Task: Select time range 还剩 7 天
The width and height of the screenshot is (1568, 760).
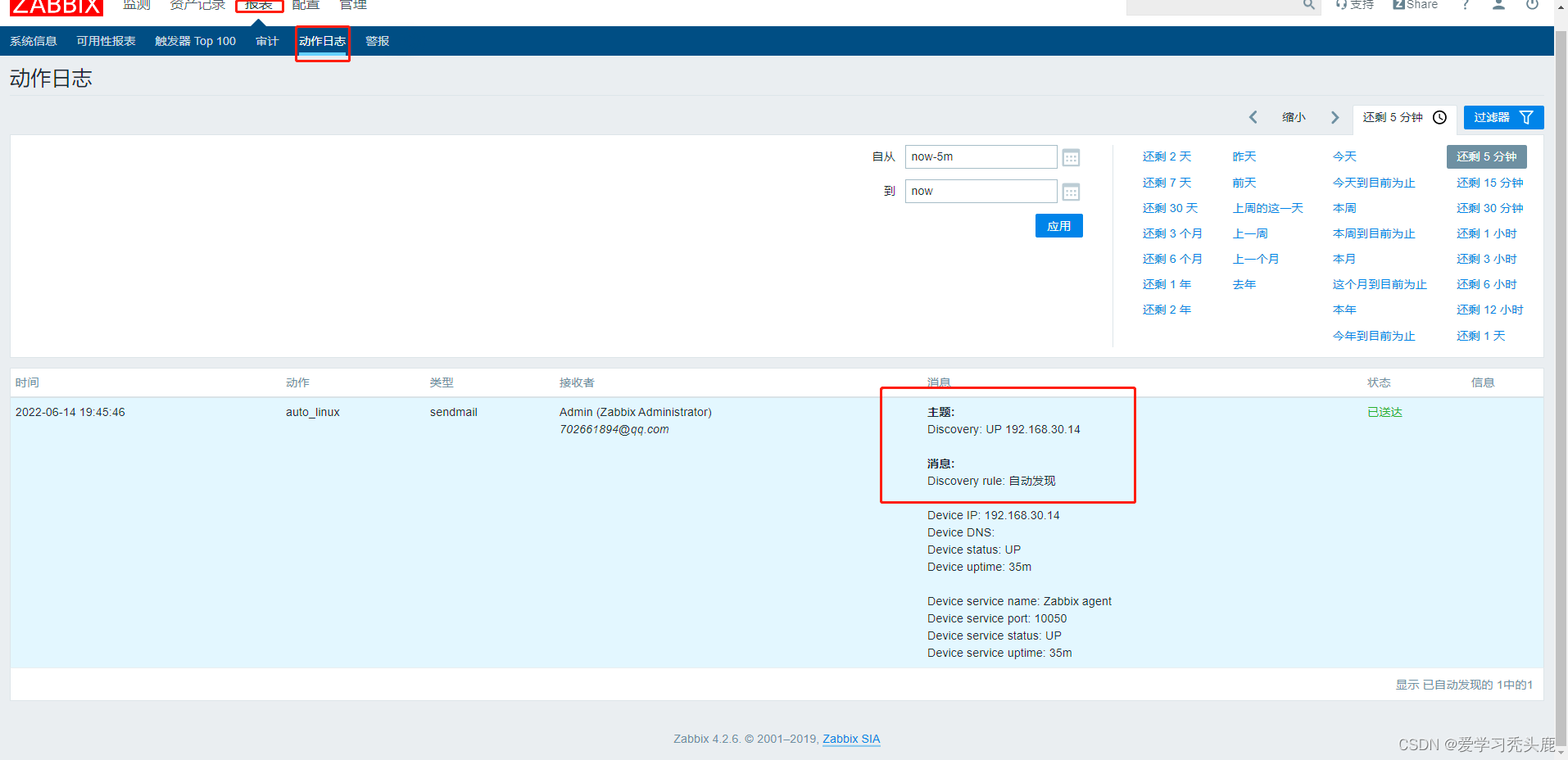Action: [1167, 183]
